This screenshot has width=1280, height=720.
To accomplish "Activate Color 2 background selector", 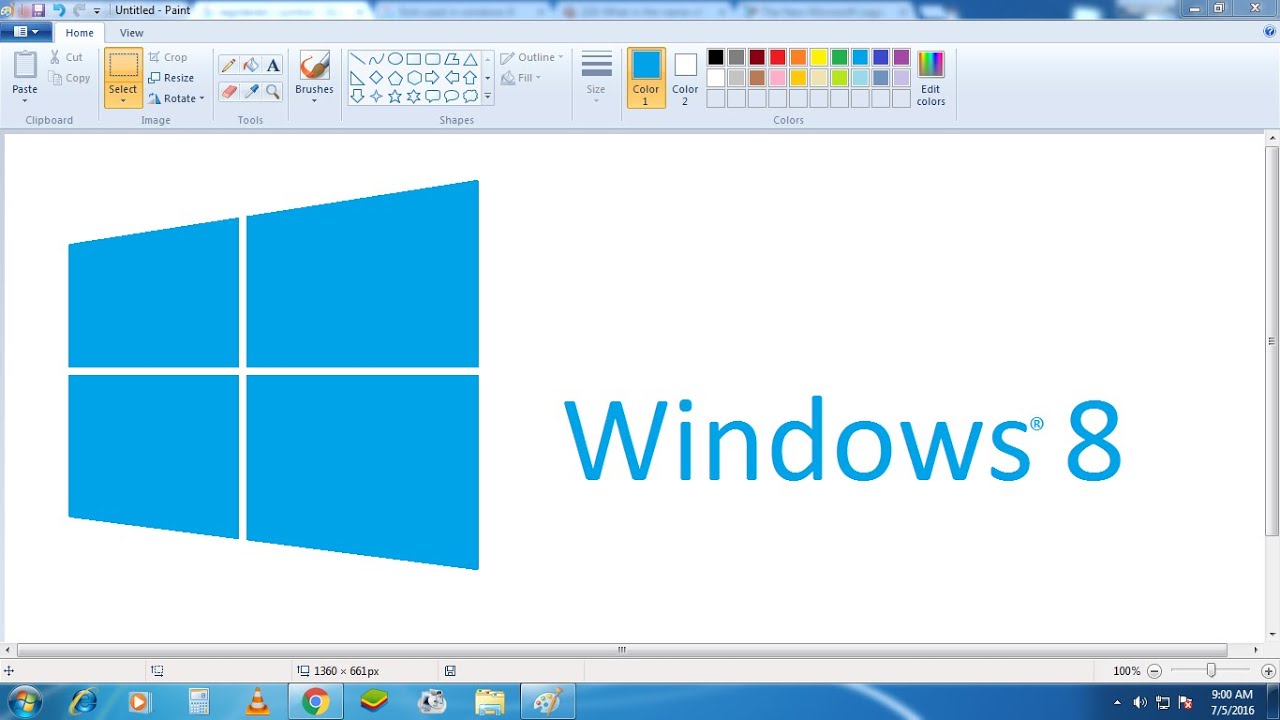I will point(685,78).
